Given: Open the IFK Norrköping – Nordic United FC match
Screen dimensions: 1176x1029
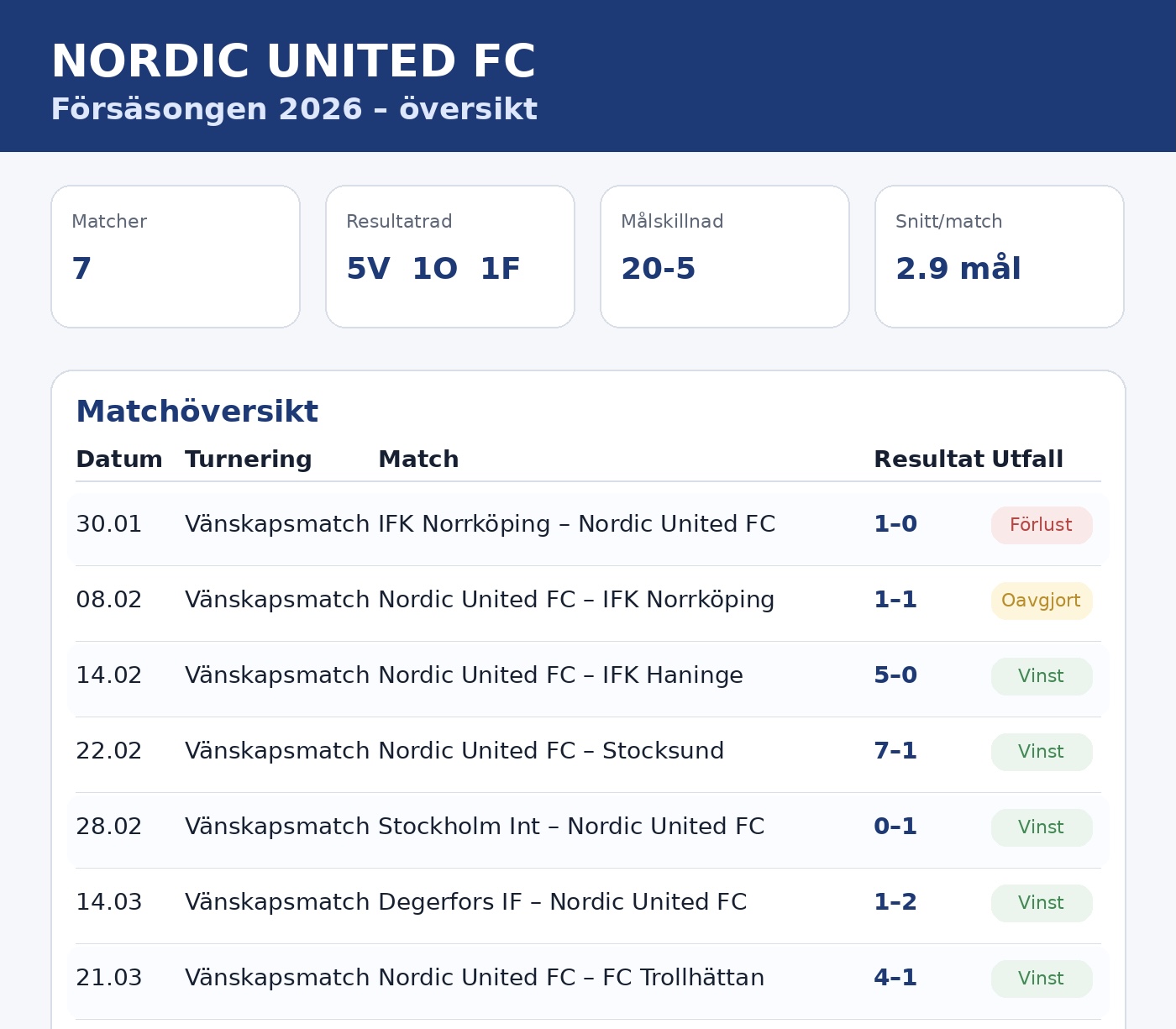Looking at the screenshot, I should [576, 525].
